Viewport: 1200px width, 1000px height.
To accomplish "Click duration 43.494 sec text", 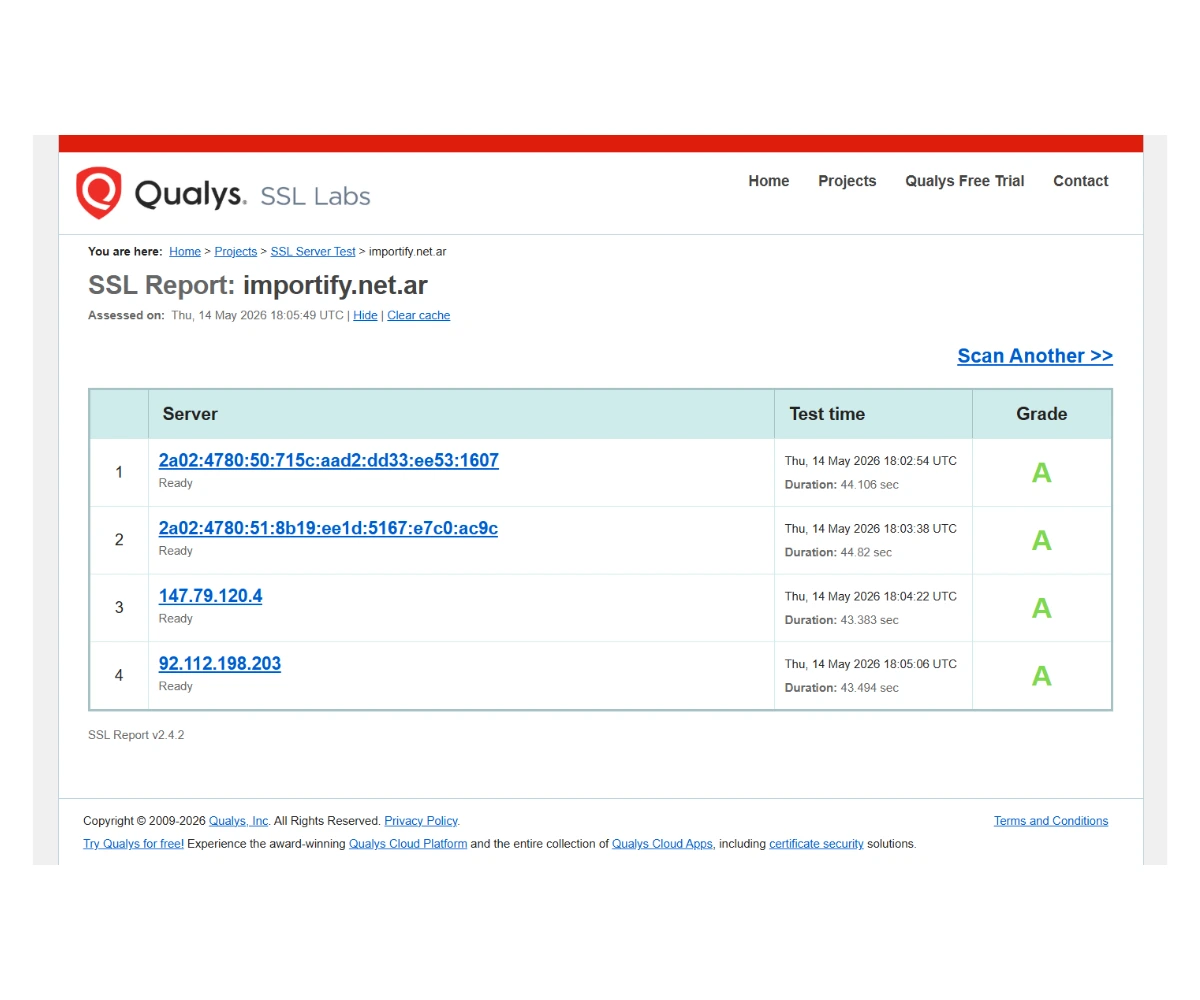I will coord(841,688).
